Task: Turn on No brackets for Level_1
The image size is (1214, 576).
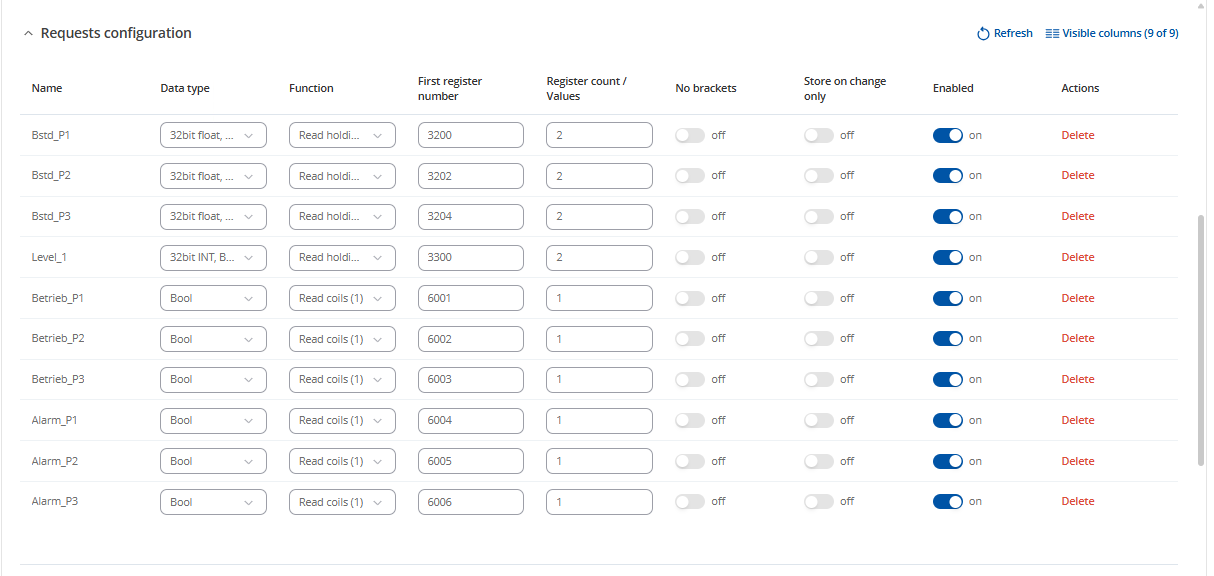Action: (690, 257)
